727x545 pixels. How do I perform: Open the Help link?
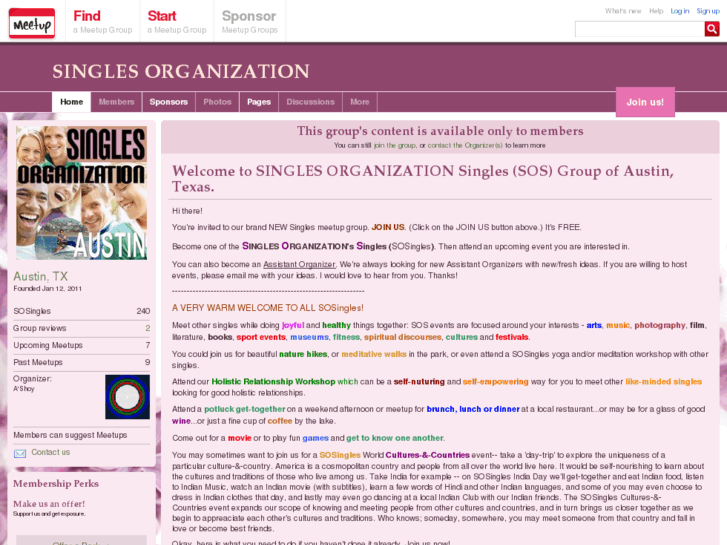[x=656, y=11]
